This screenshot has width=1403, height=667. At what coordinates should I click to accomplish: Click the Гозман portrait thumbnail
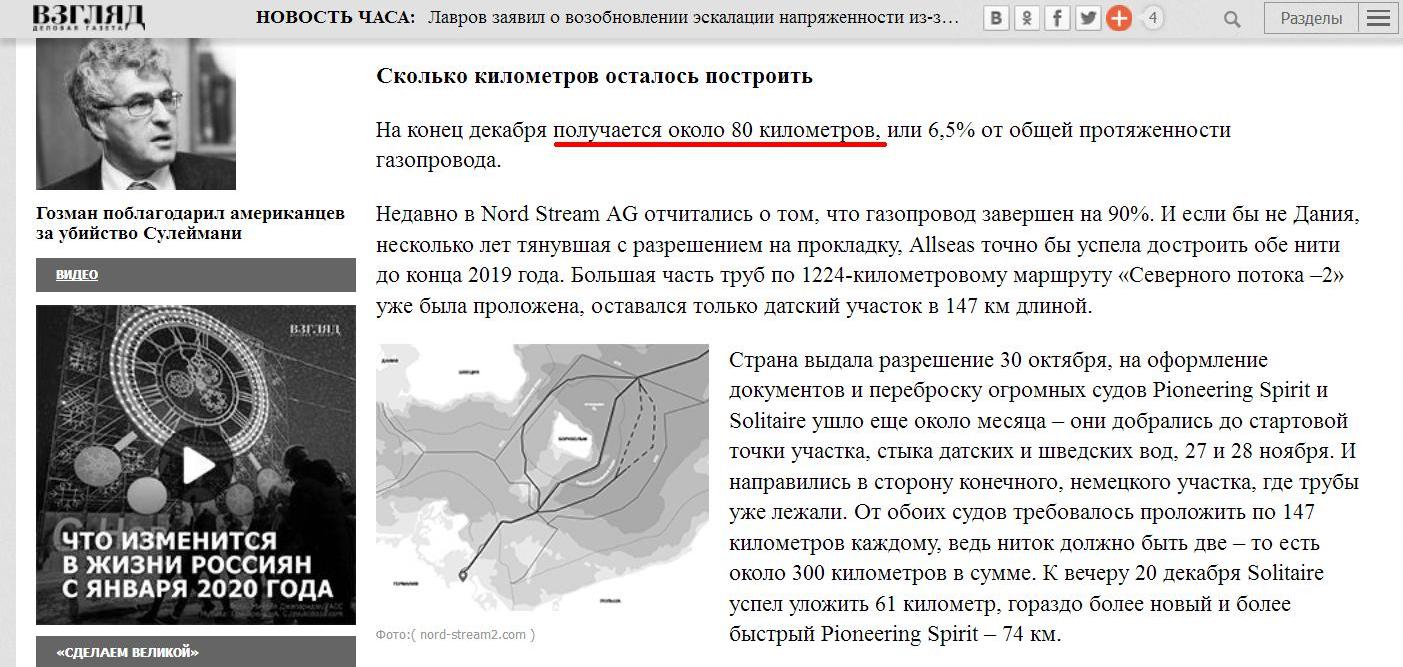[x=136, y=115]
